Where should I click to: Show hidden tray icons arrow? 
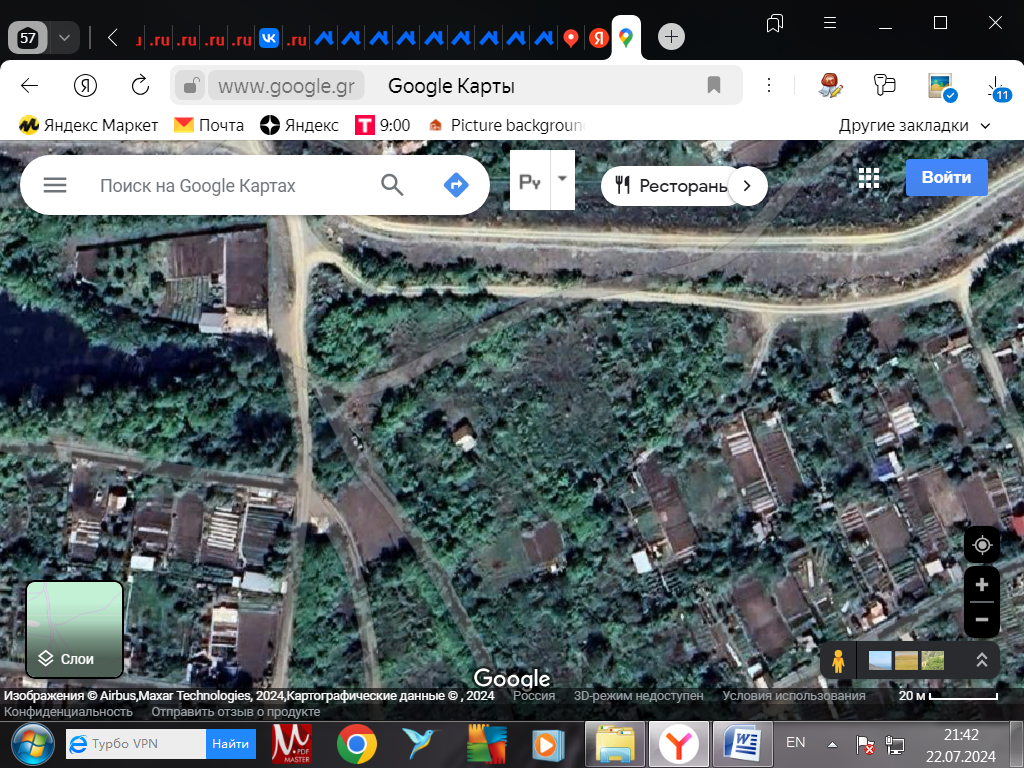tap(832, 744)
